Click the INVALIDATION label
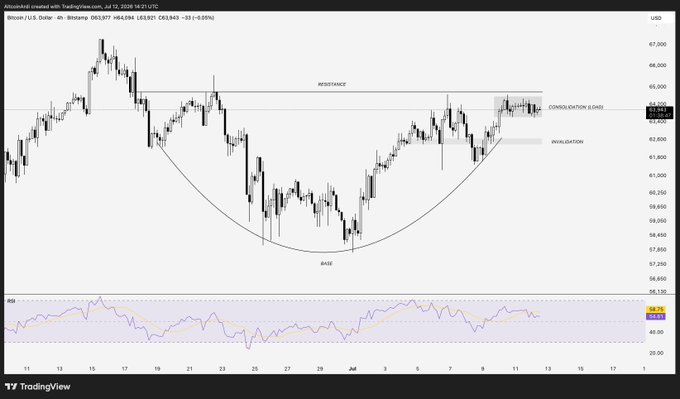The height and width of the screenshot is (399, 680). [567, 142]
